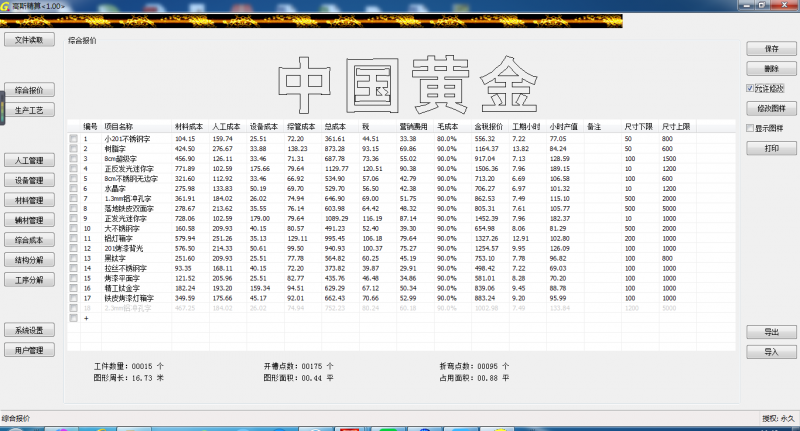Screen dimensions: 800x431
Task: Tick the checkbox for row 6 水晶字
Action: pos(73,188)
